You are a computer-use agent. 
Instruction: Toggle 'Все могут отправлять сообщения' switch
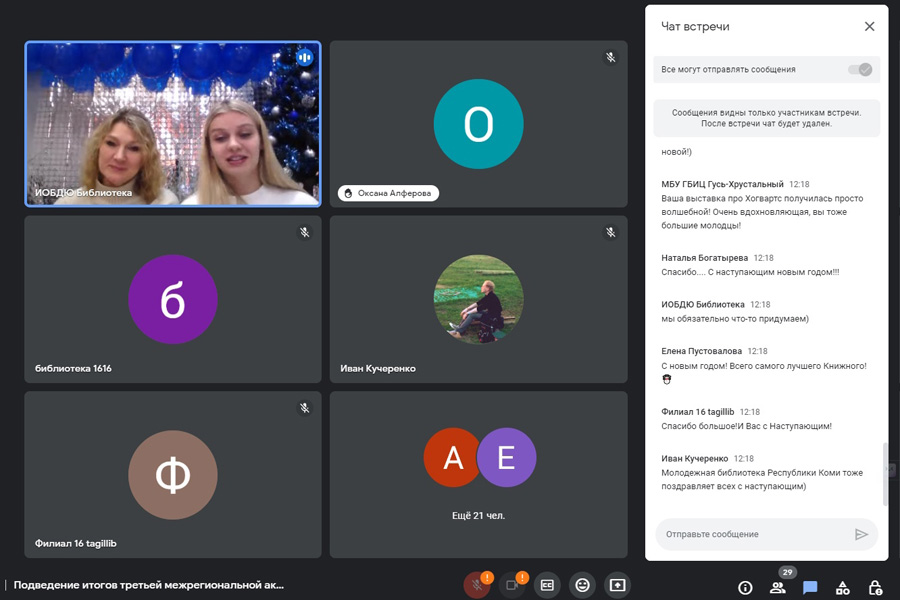point(859,69)
